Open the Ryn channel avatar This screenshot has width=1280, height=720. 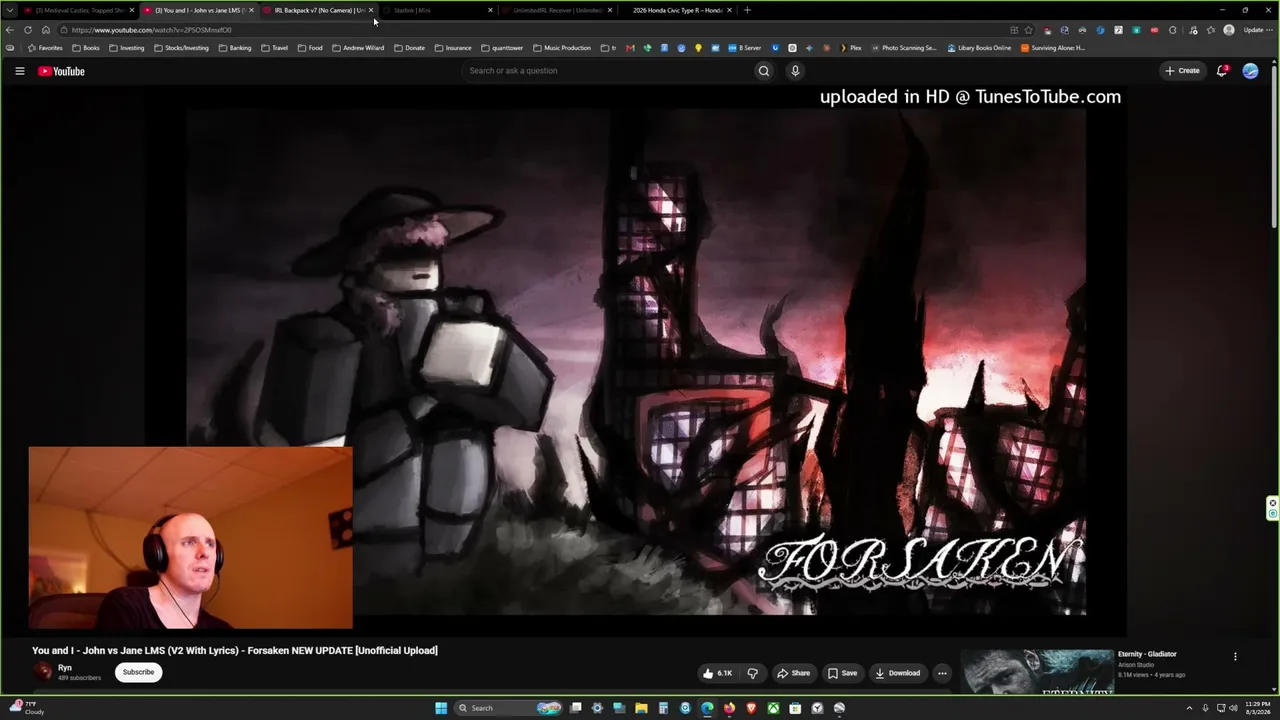[43, 672]
